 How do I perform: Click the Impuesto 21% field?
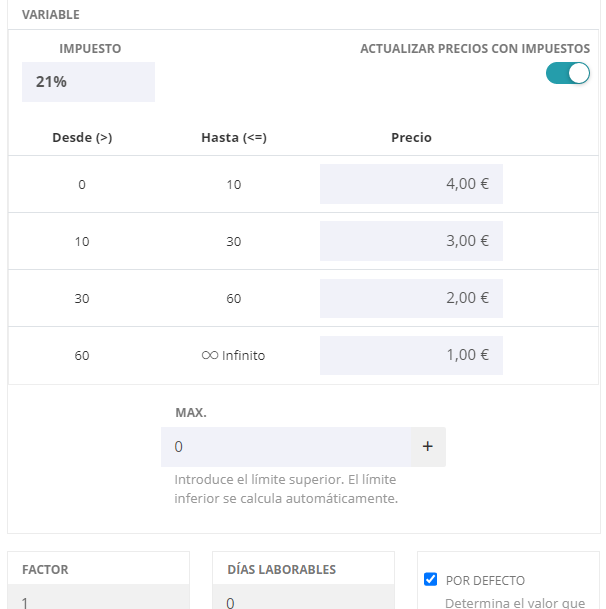tap(88, 82)
